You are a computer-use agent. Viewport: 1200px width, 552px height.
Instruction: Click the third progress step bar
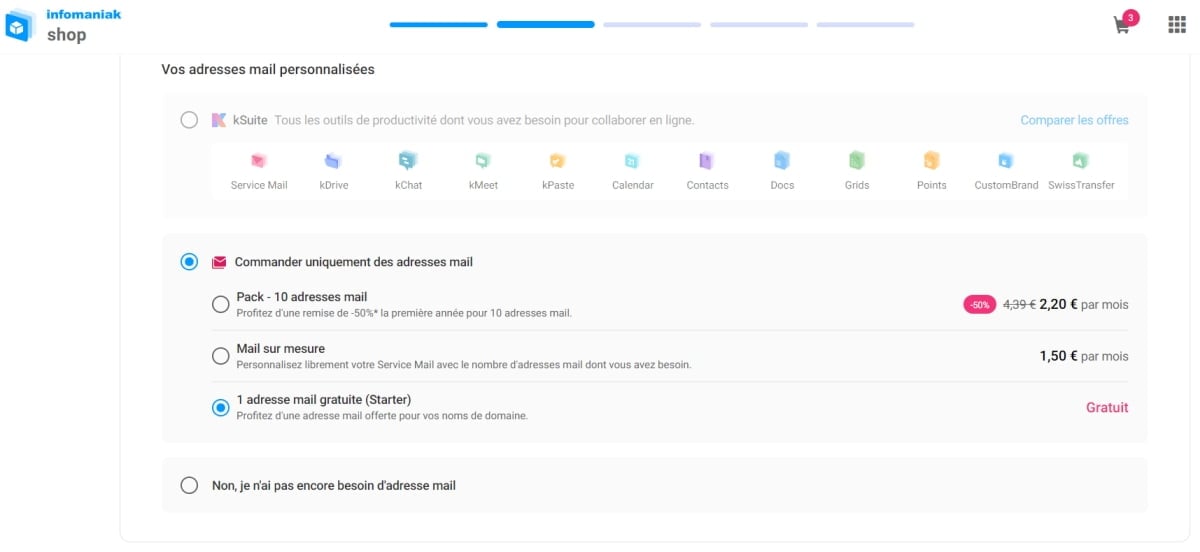[x=652, y=25]
